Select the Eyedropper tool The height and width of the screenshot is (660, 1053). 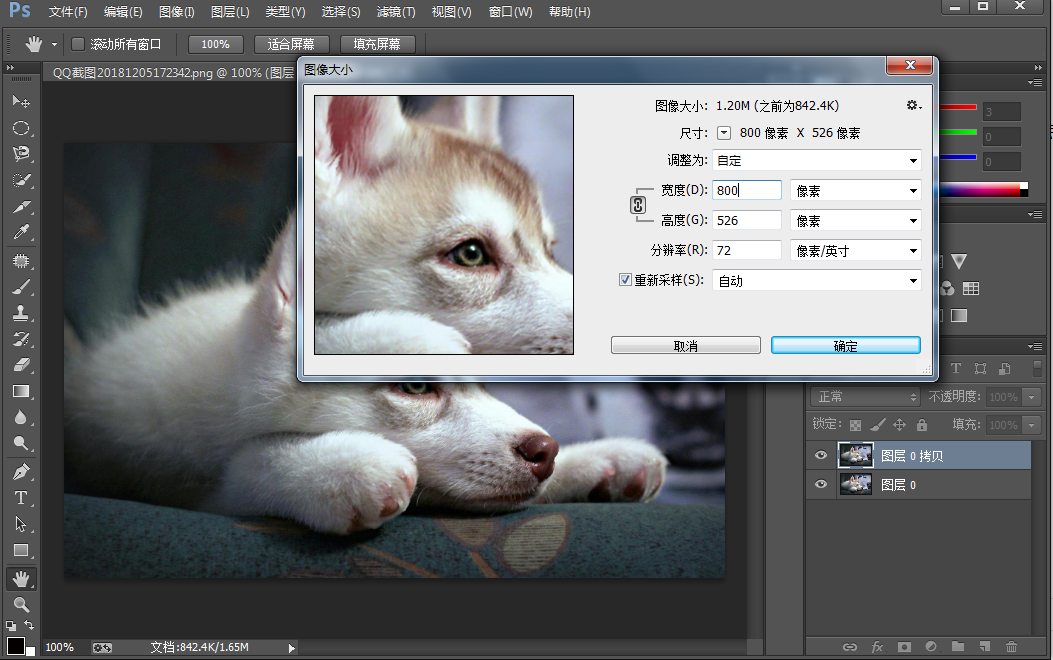pos(21,232)
